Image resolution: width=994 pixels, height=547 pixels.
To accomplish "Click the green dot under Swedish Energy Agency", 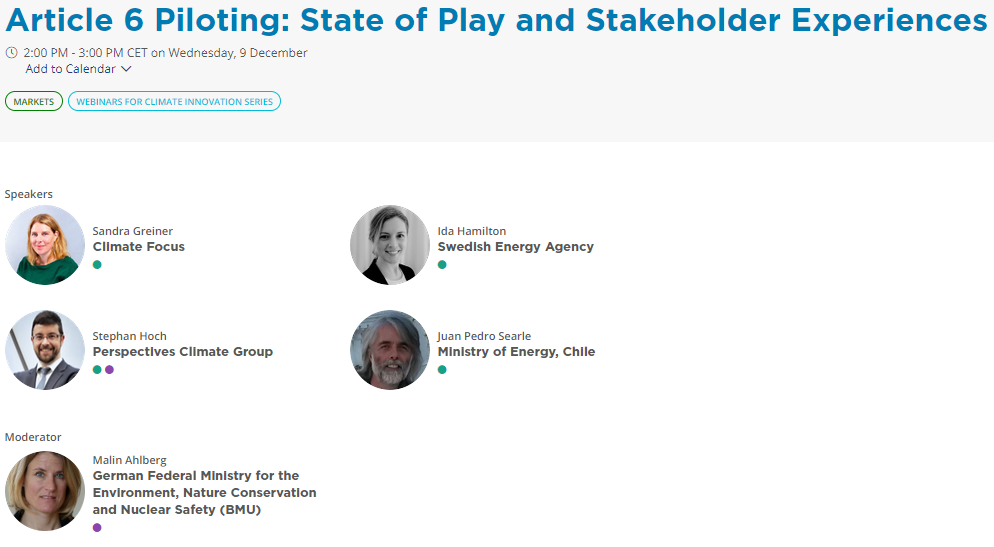I will click(x=442, y=265).
